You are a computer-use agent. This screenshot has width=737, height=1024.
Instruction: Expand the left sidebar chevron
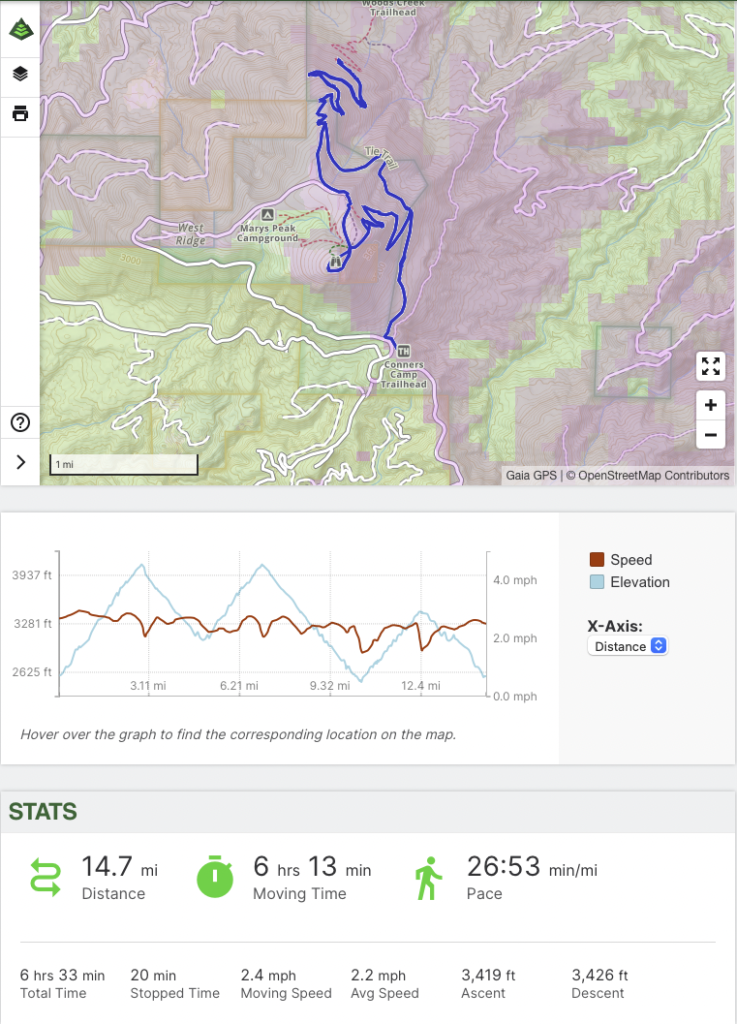pyautogui.click(x=20, y=461)
